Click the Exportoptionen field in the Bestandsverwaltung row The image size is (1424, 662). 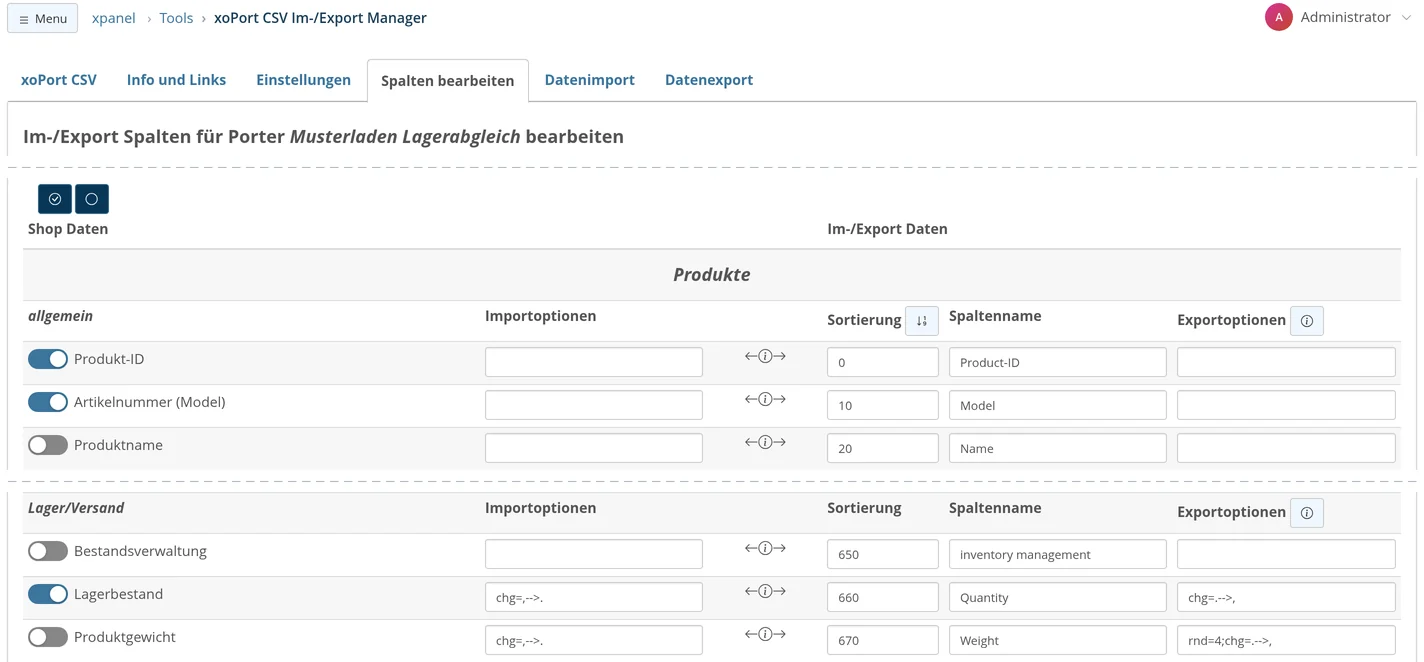1286,554
